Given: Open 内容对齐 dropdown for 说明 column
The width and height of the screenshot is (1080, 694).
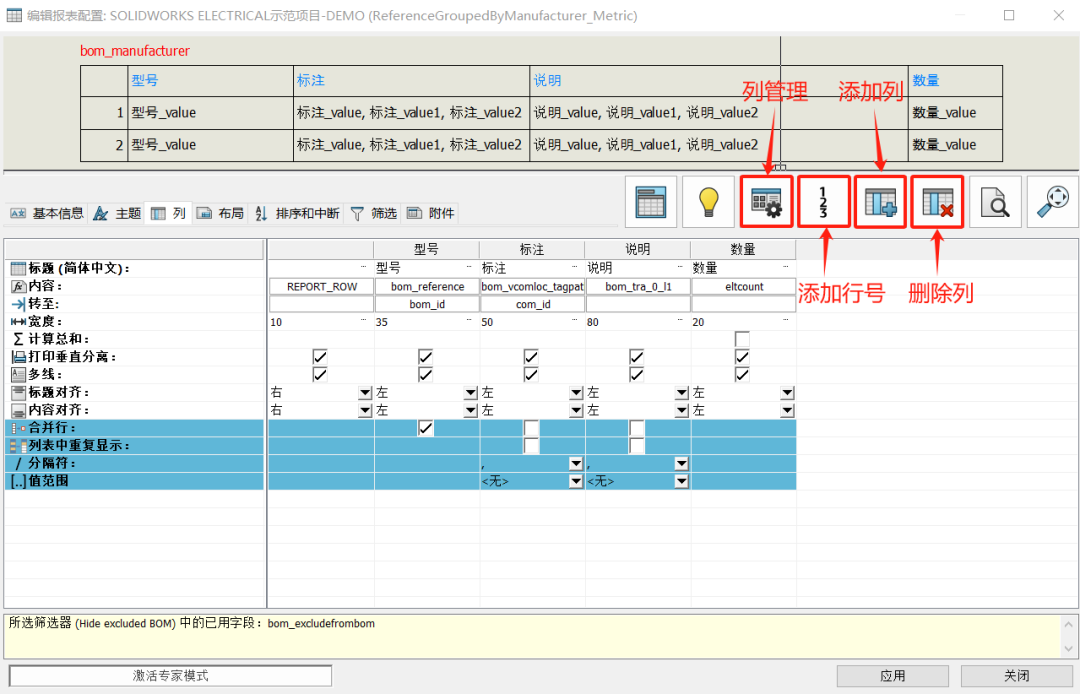Looking at the screenshot, I should click(681, 410).
